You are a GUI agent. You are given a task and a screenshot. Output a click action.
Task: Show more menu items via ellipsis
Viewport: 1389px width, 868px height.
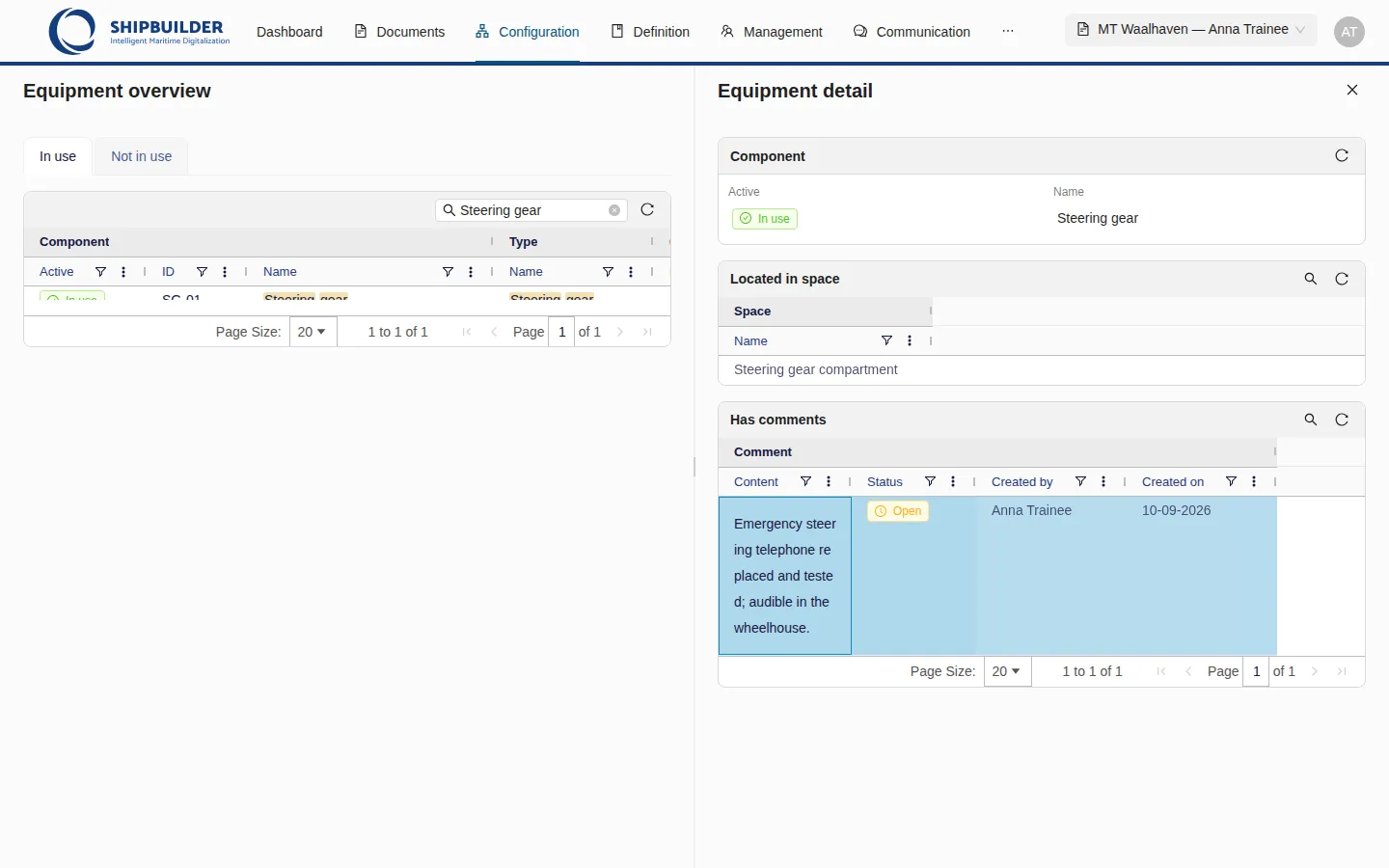1008,31
